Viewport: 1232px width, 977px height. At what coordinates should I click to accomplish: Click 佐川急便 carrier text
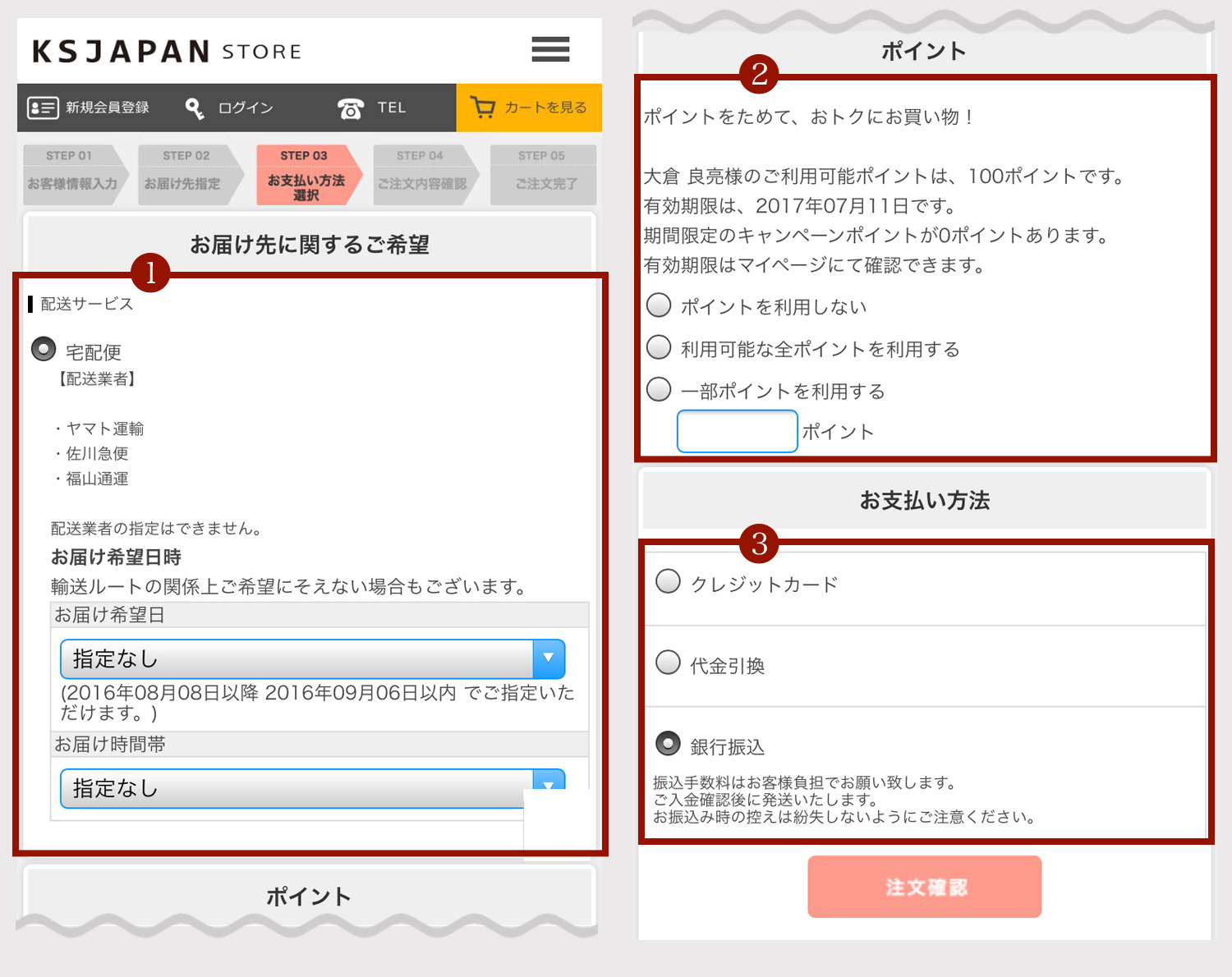[x=97, y=453]
